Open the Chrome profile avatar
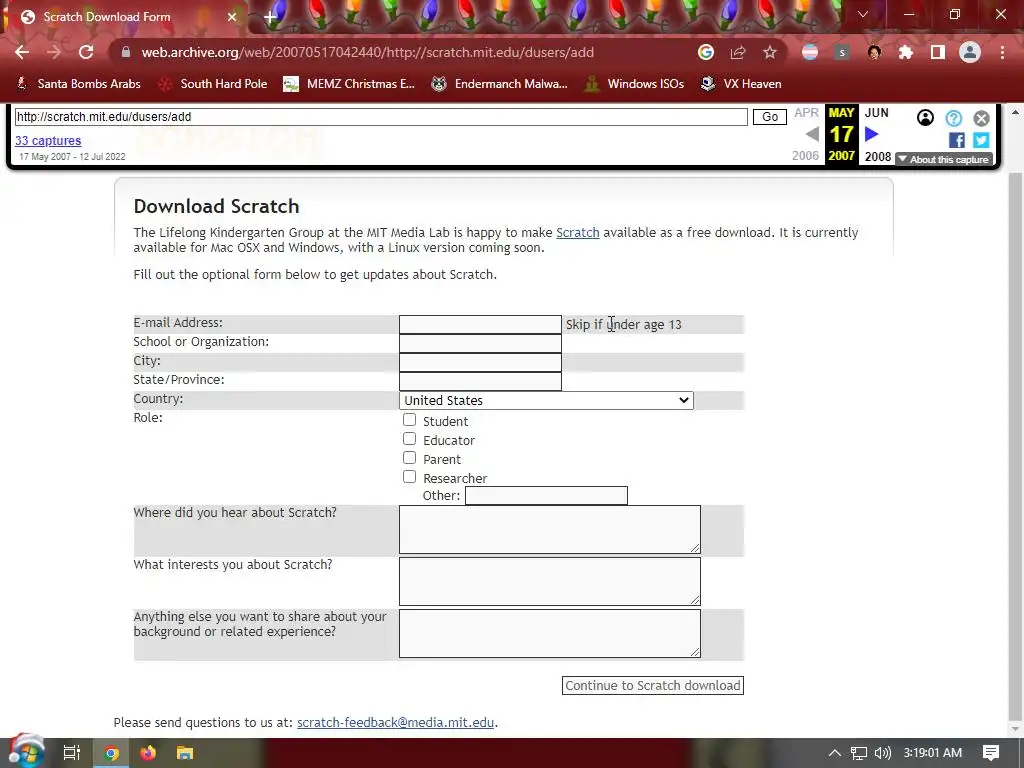The image size is (1024, 768). click(x=970, y=52)
